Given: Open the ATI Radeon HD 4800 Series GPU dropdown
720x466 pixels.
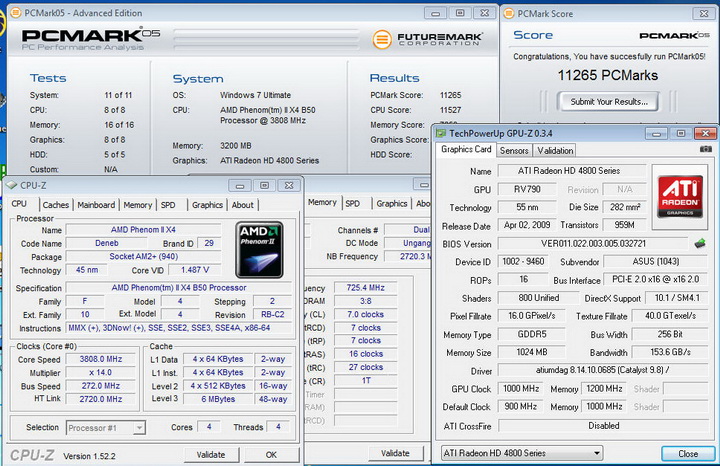Looking at the screenshot, I should click(522, 453).
